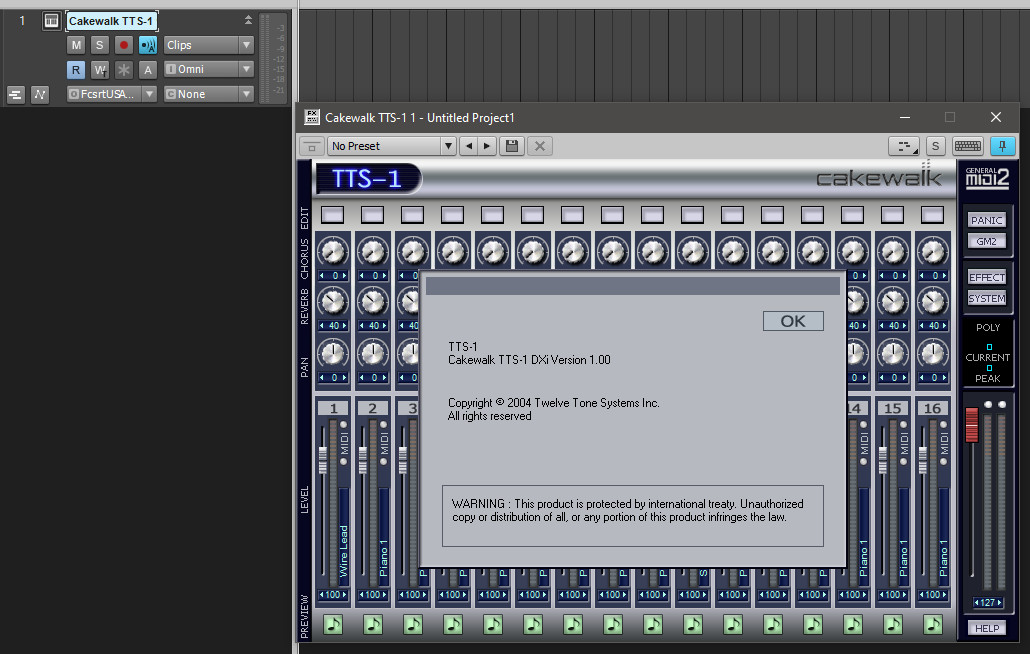The width and height of the screenshot is (1030, 654).
Task: Click the EDIT button for part 16
Action: pyautogui.click(x=932, y=215)
